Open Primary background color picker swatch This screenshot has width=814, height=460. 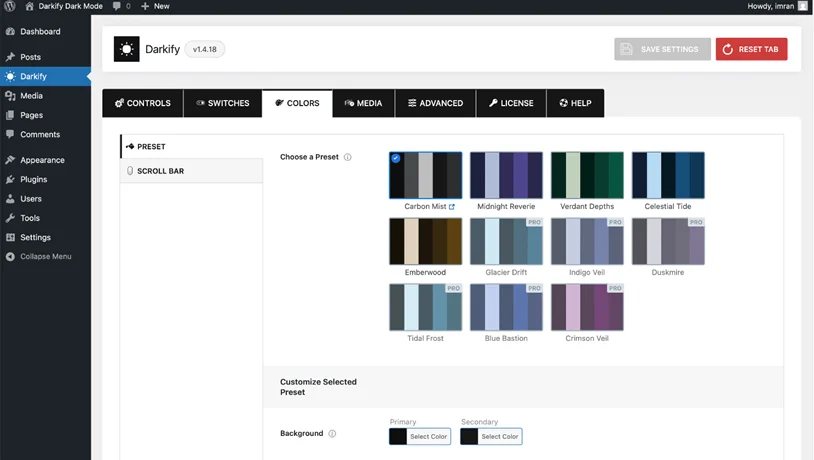(x=398, y=437)
